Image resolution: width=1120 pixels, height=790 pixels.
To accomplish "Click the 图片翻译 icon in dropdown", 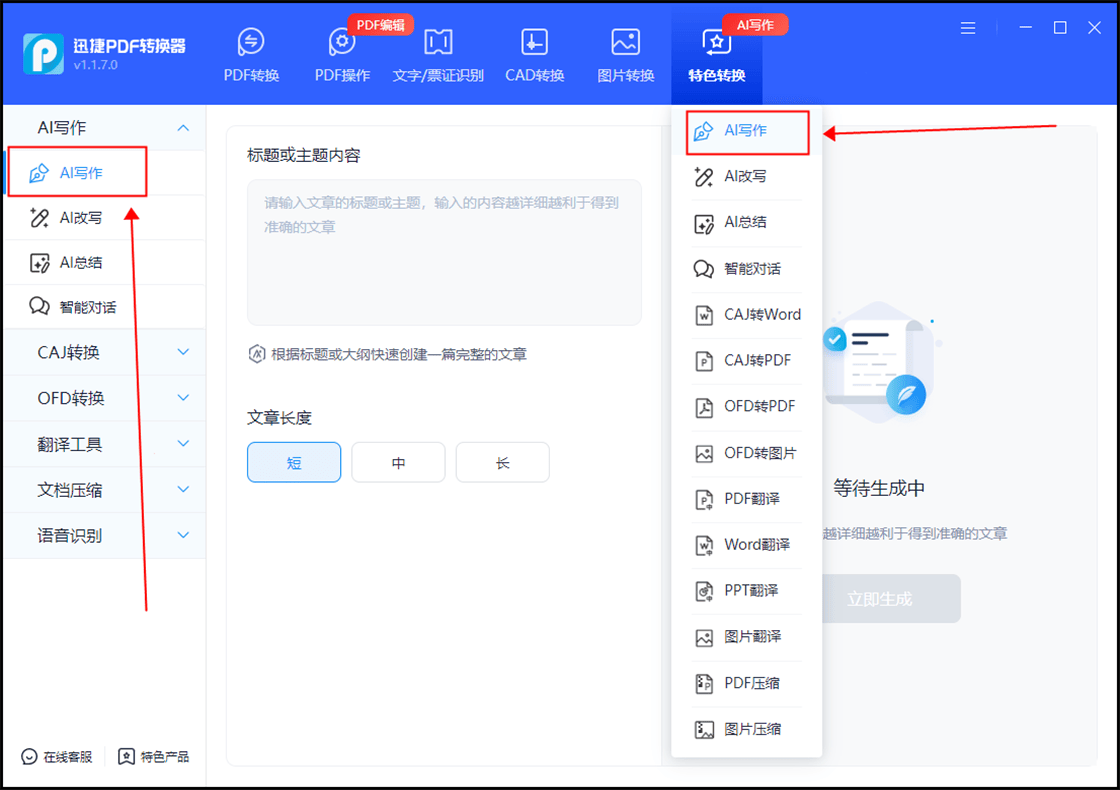I will (x=704, y=637).
